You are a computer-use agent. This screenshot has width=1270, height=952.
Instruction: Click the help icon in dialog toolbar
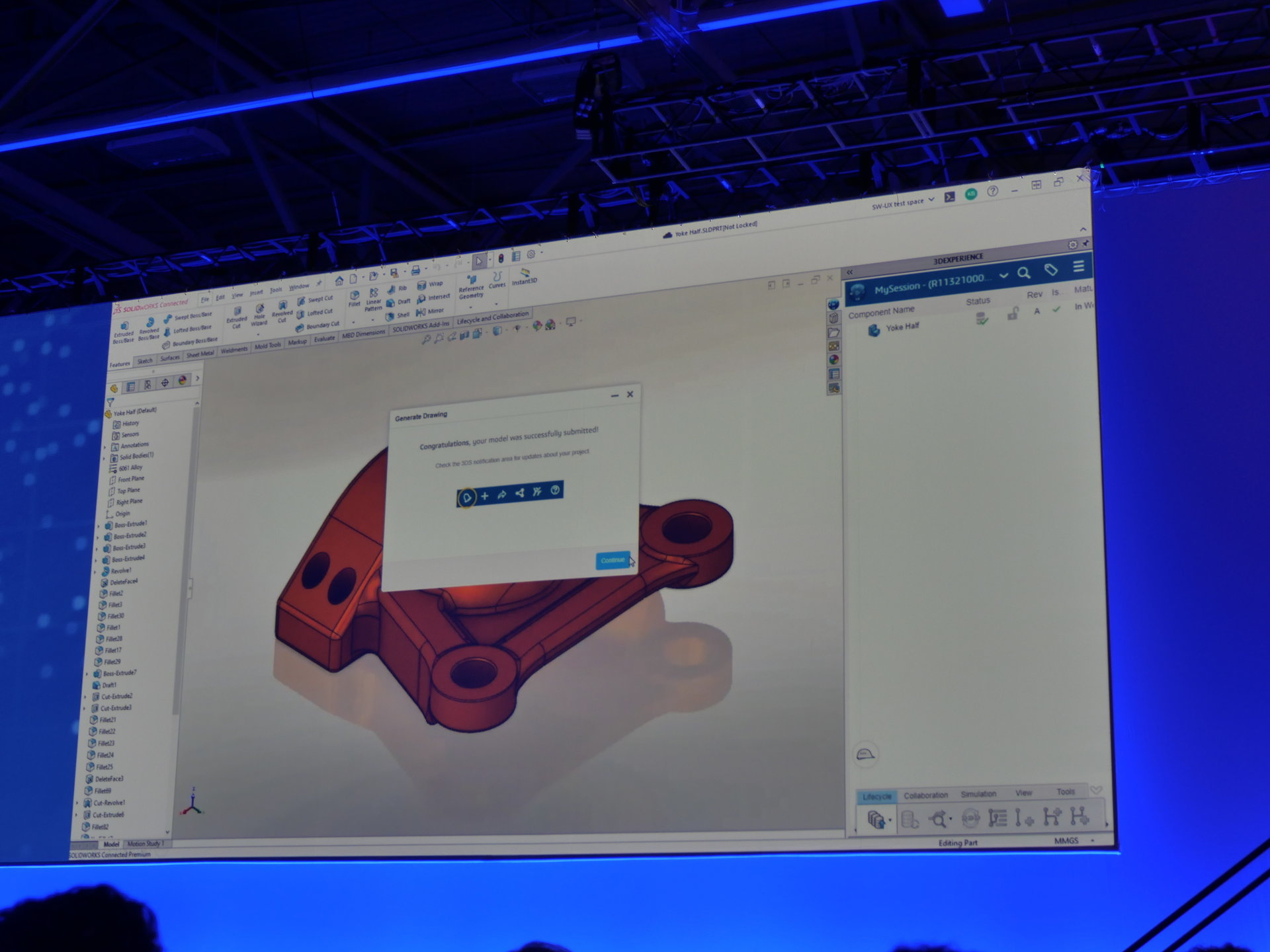pyautogui.click(x=555, y=490)
